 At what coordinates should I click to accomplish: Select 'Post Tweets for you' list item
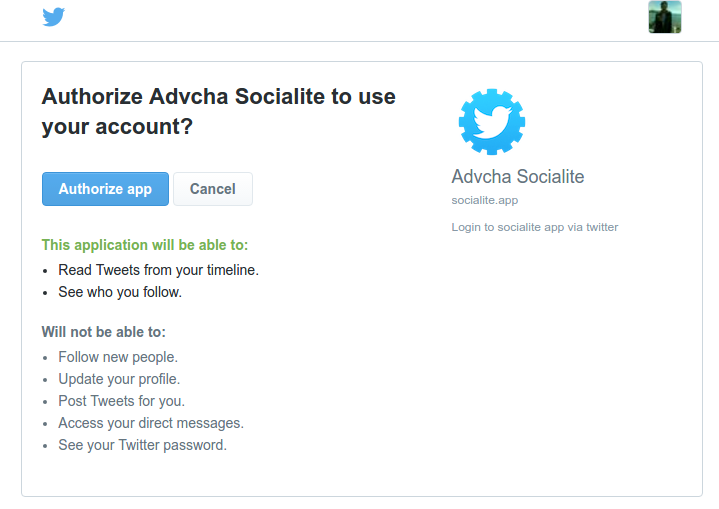121,401
